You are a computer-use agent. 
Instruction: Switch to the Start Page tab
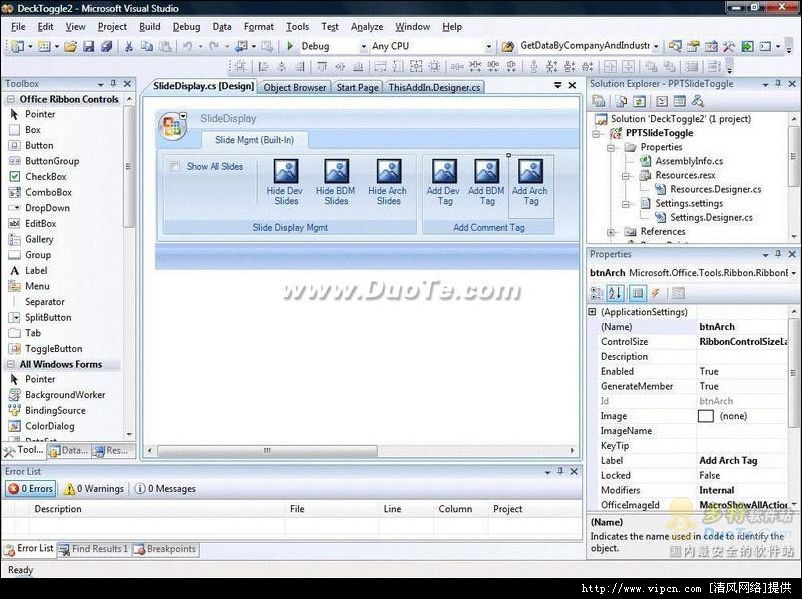pos(358,87)
